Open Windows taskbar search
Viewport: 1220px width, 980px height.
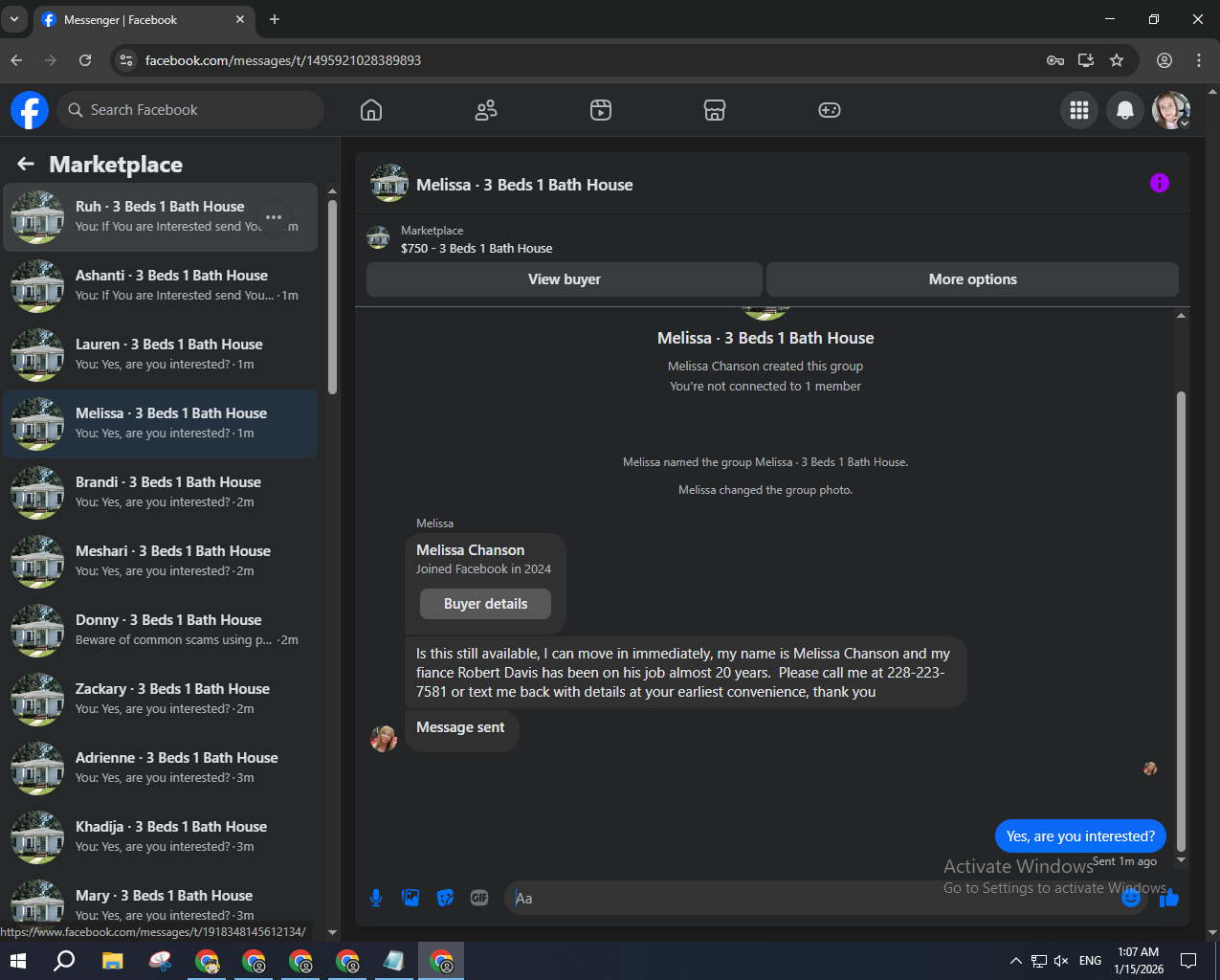click(x=64, y=961)
